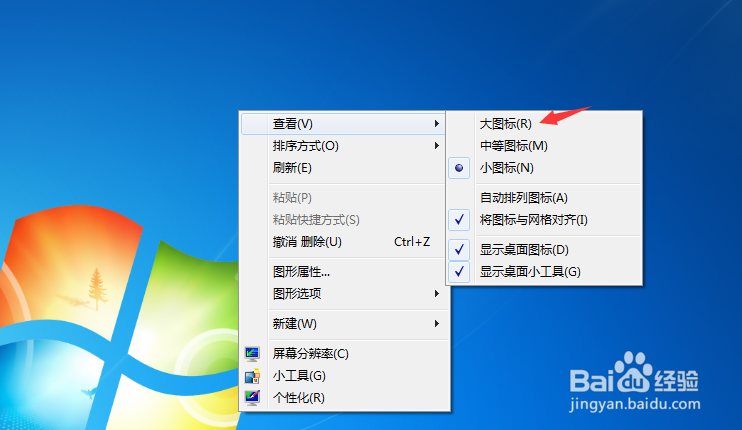Screen dimensions: 742x430
Task: Open the 查看(V) menu item
Action: pos(344,124)
